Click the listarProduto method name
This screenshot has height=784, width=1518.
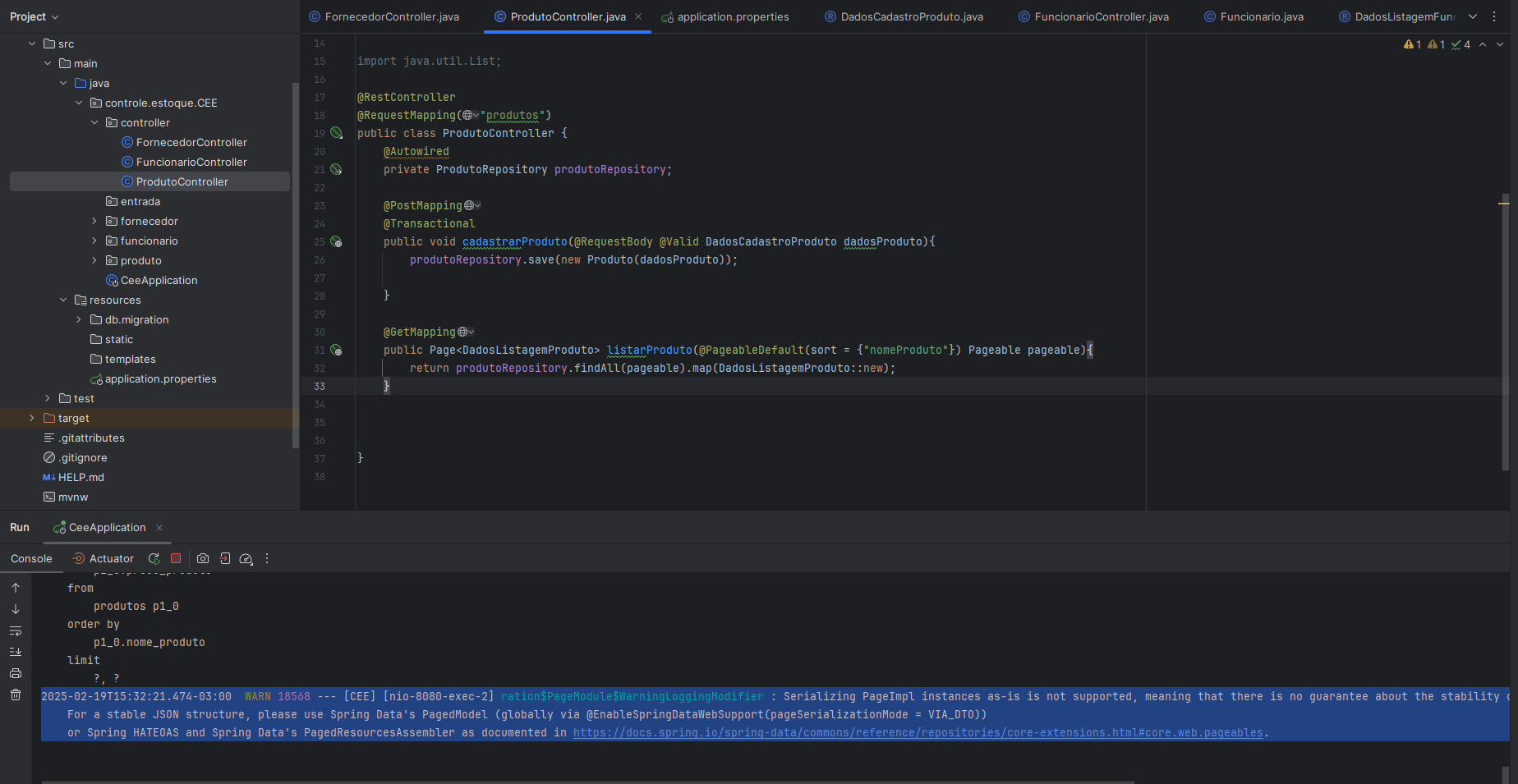650,350
